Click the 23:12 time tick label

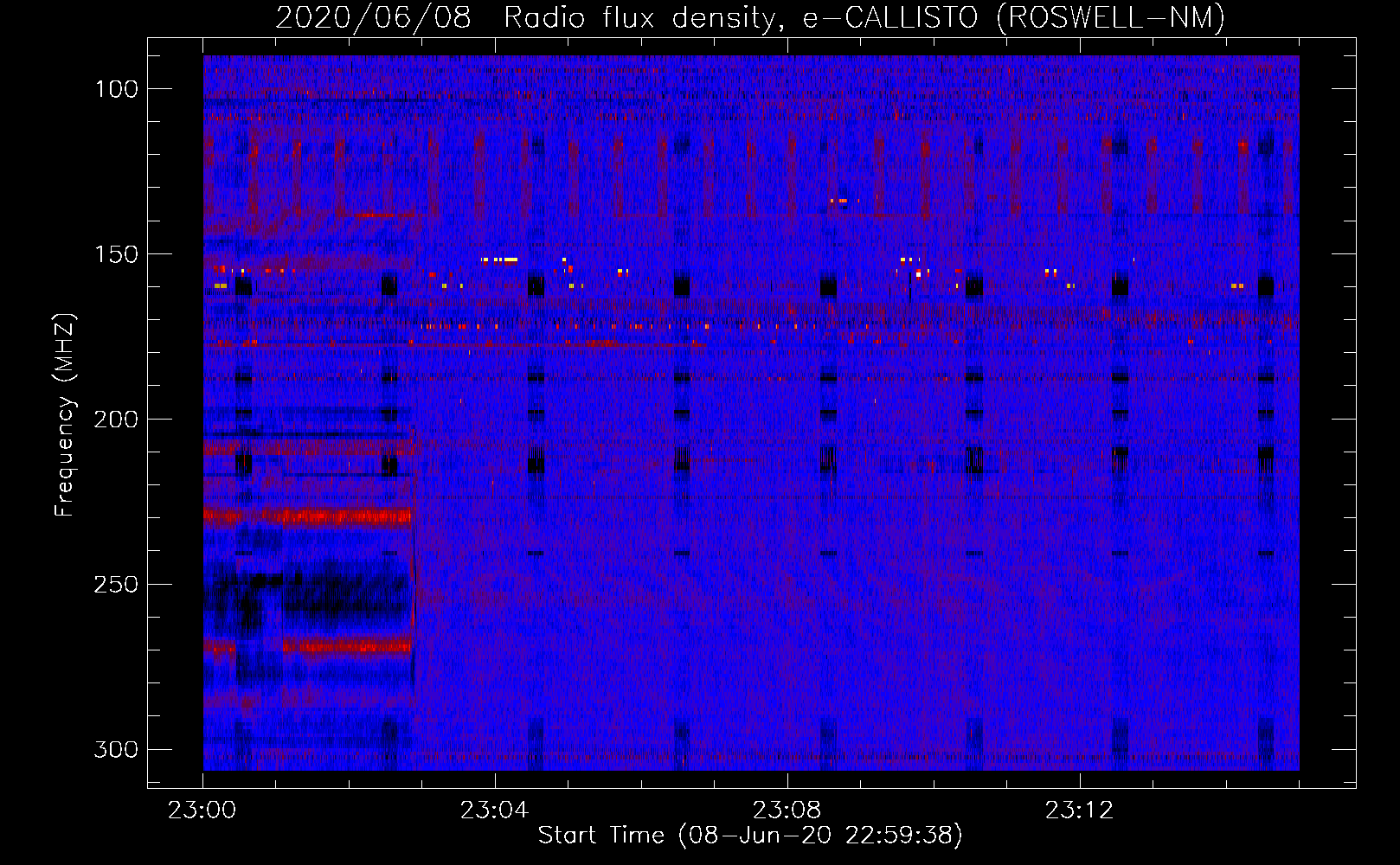point(1079,811)
